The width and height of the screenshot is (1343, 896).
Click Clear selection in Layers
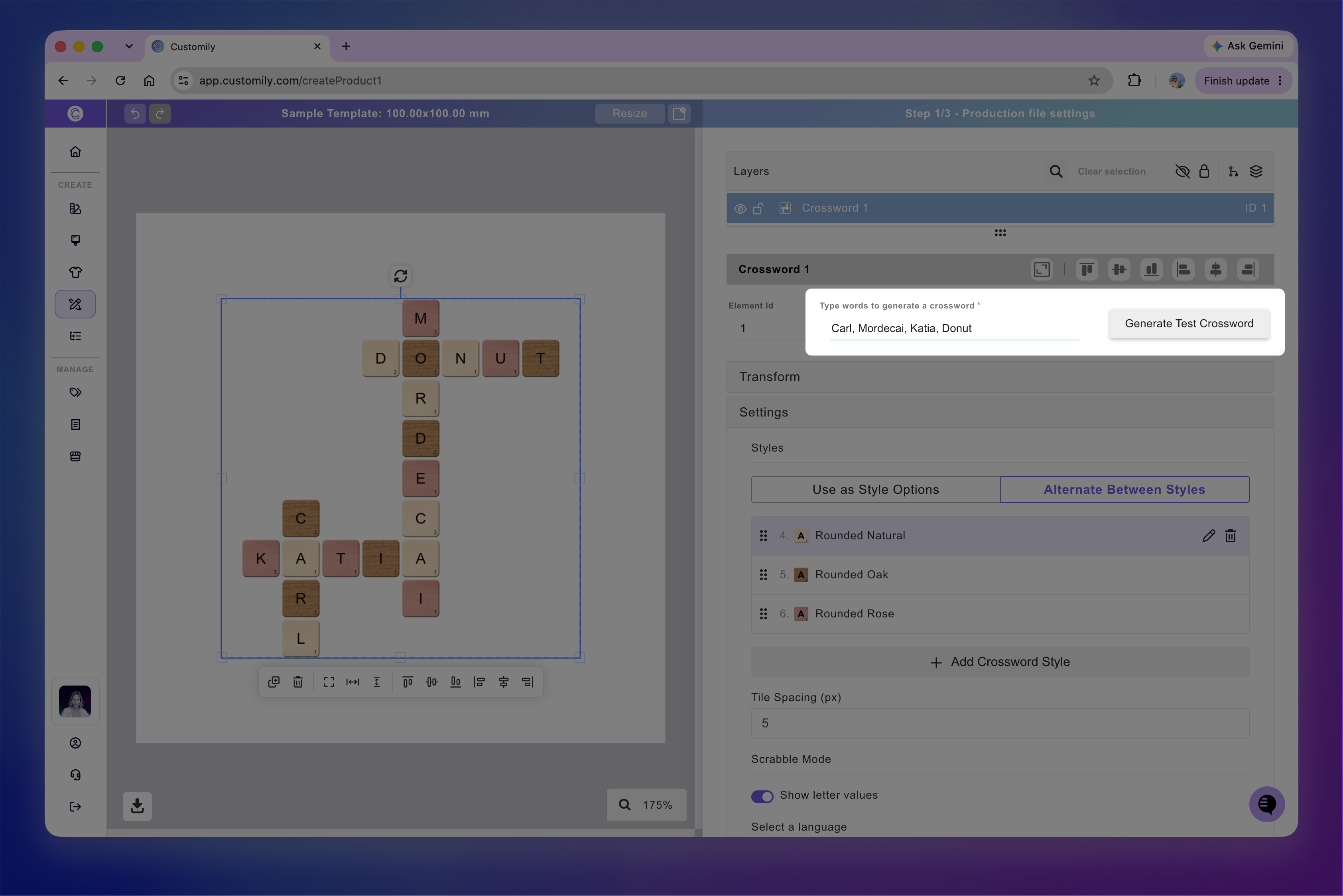click(x=1111, y=171)
